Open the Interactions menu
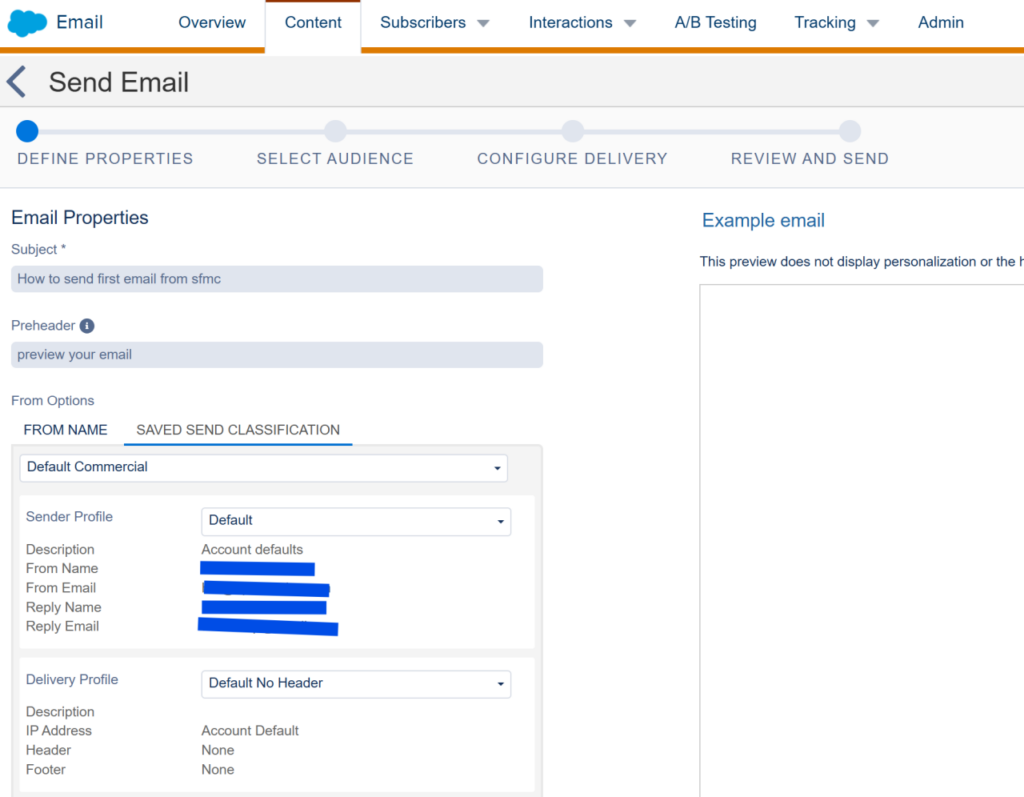 pyautogui.click(x=570, y=22)
